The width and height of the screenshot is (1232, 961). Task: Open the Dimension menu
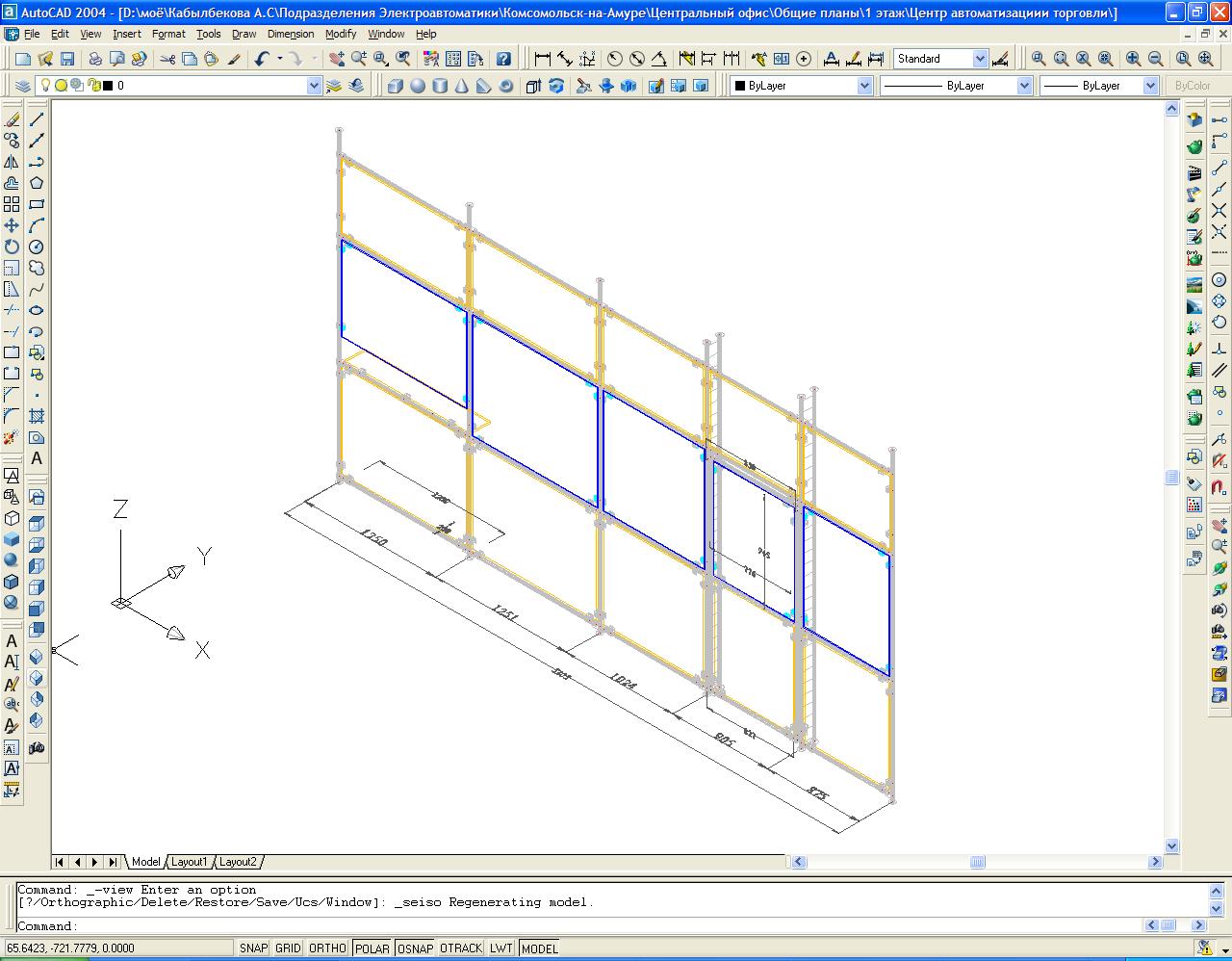[290, 34]
